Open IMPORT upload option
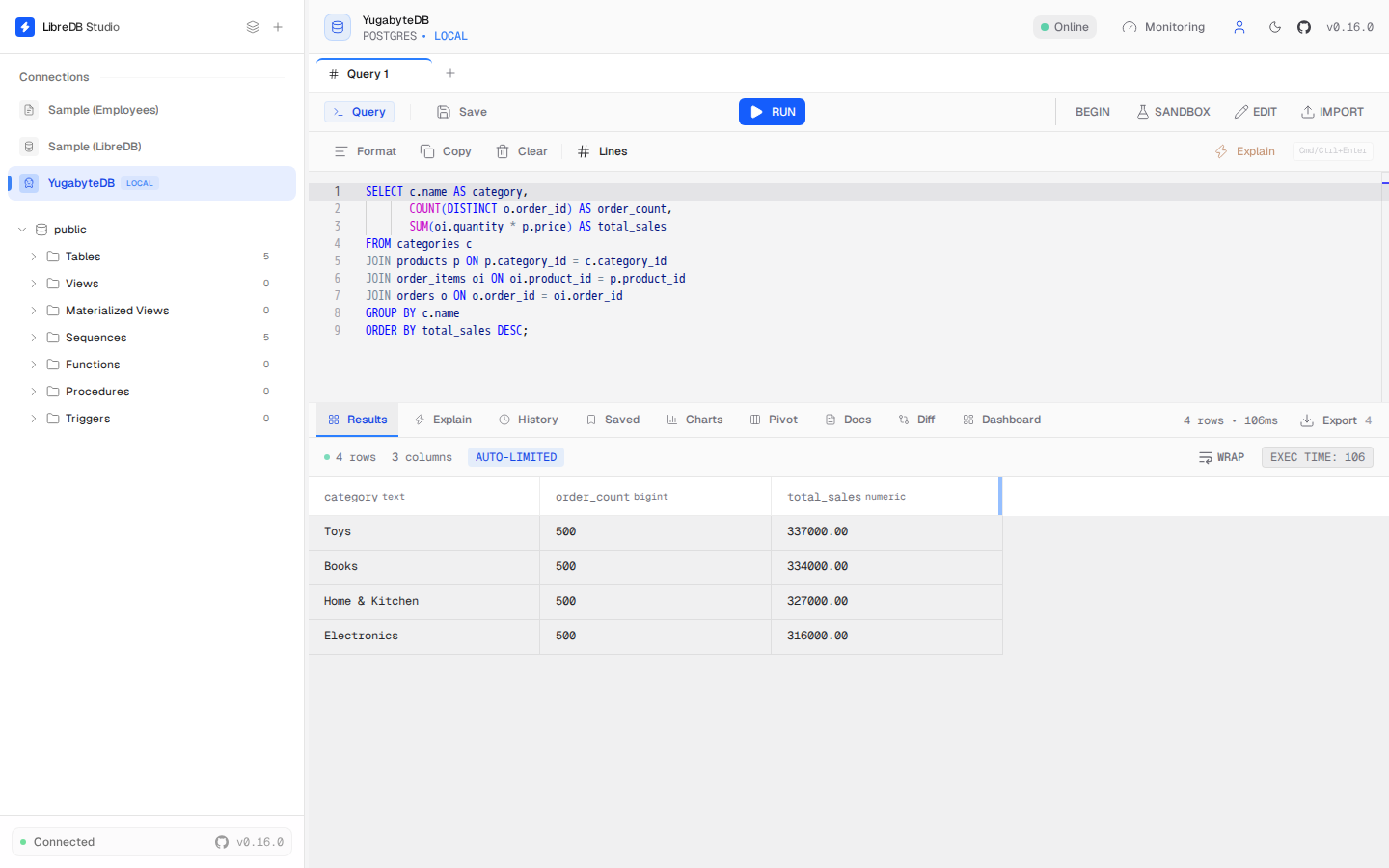The image size is (1389, 868). click(1332, 112)
